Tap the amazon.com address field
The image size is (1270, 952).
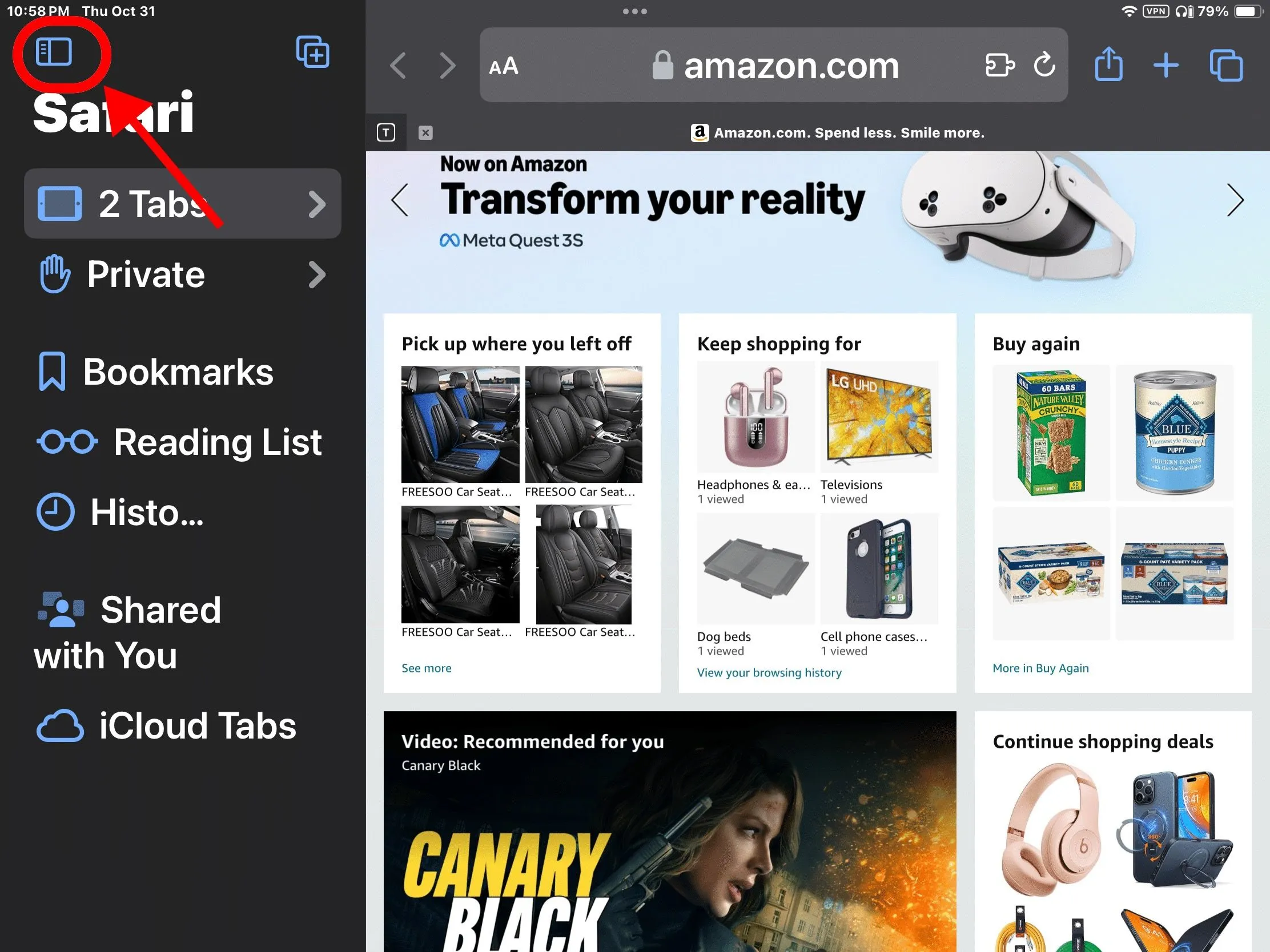coord(774,65)
